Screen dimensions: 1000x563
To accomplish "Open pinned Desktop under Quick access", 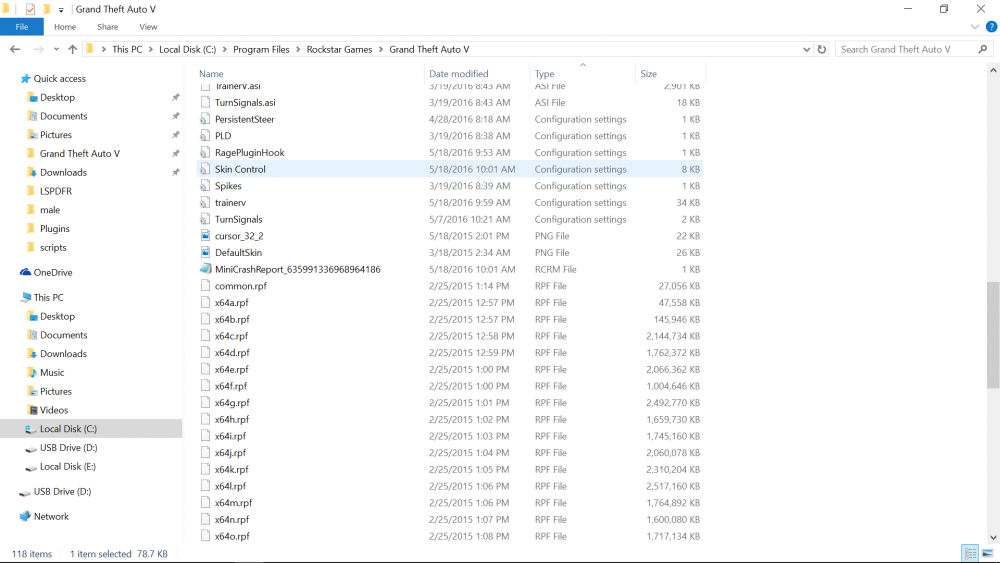I will (57, 98).
